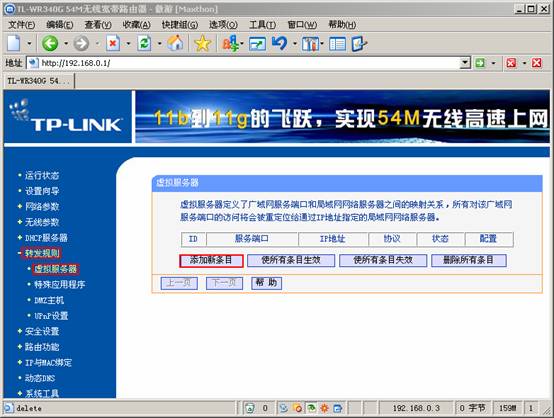Click the grey Forward arrow icon
The height and width of the screenshot is (418, 554).
coord(81,44)
